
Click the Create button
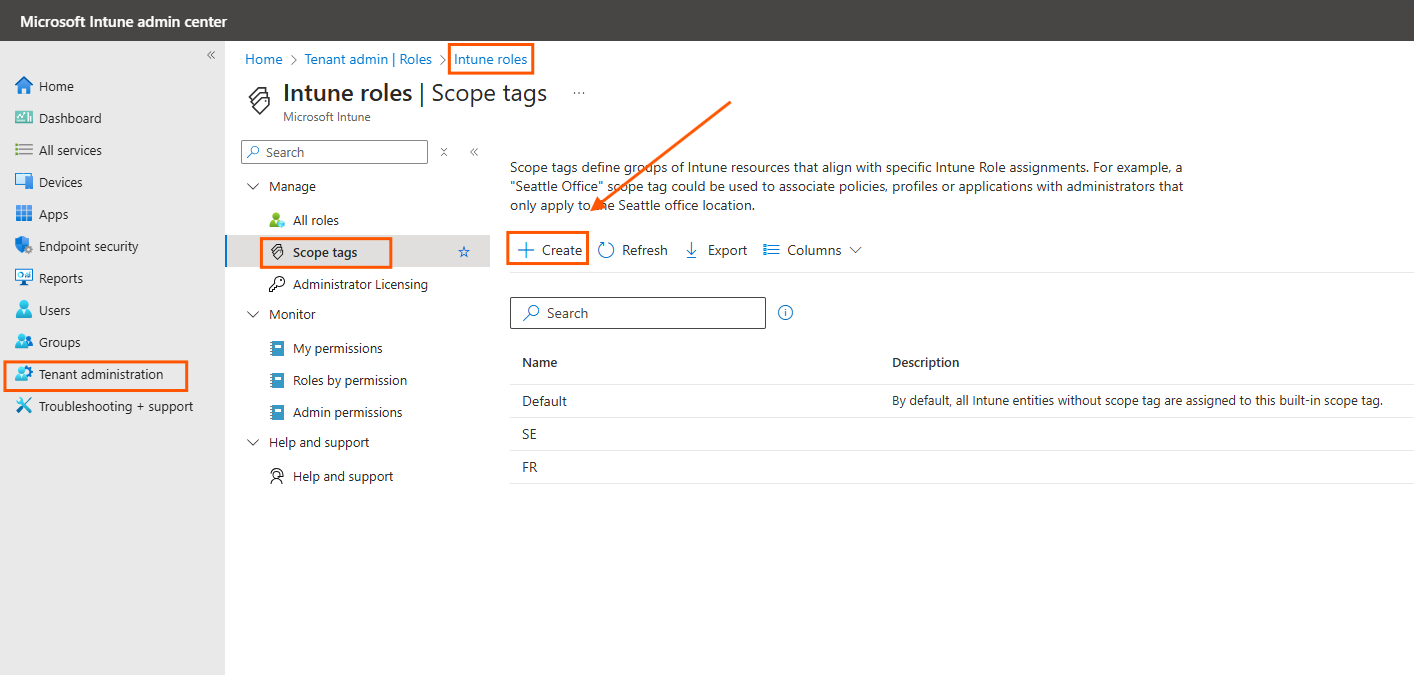[547, 248]
